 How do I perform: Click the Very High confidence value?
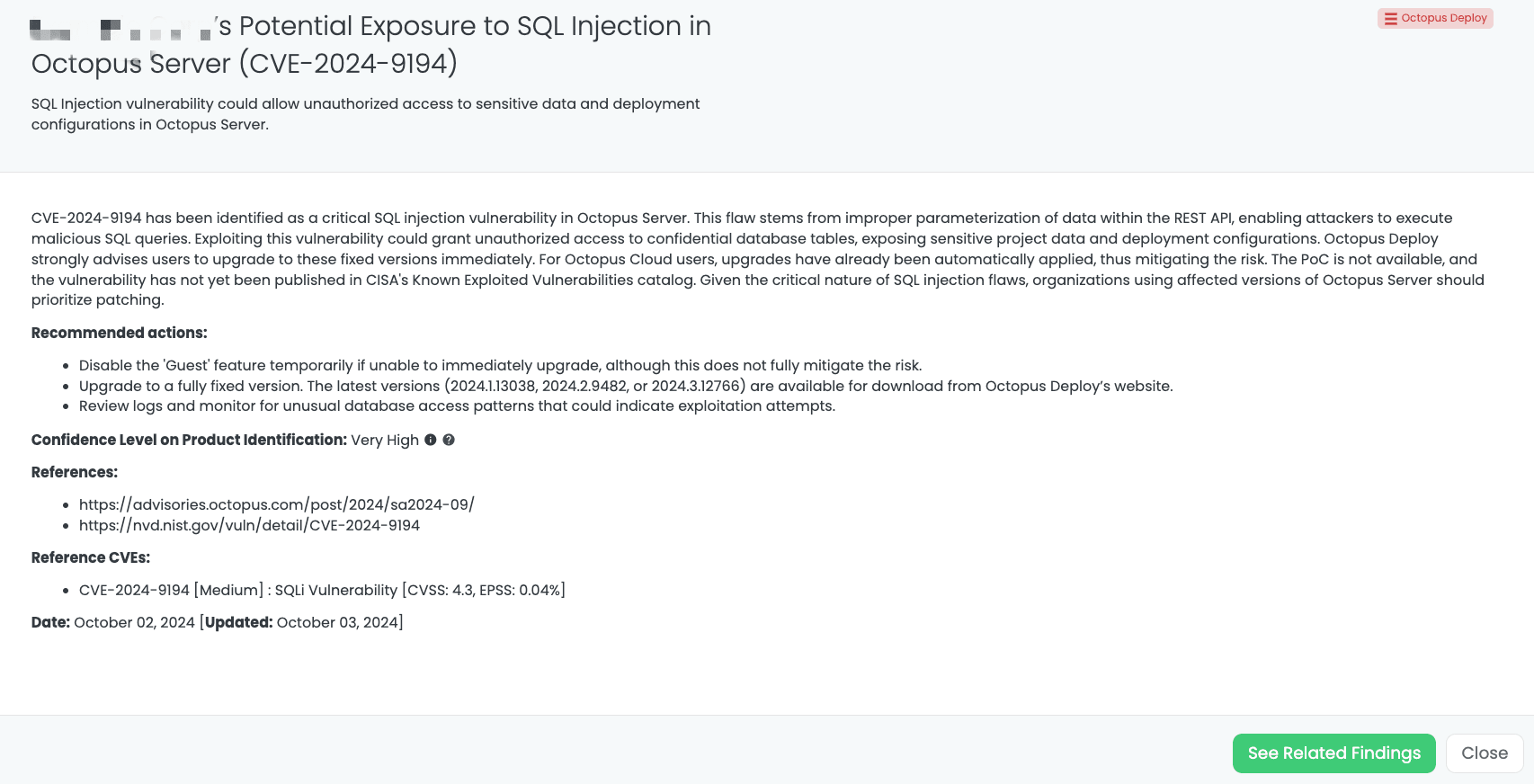pos(385,440)
